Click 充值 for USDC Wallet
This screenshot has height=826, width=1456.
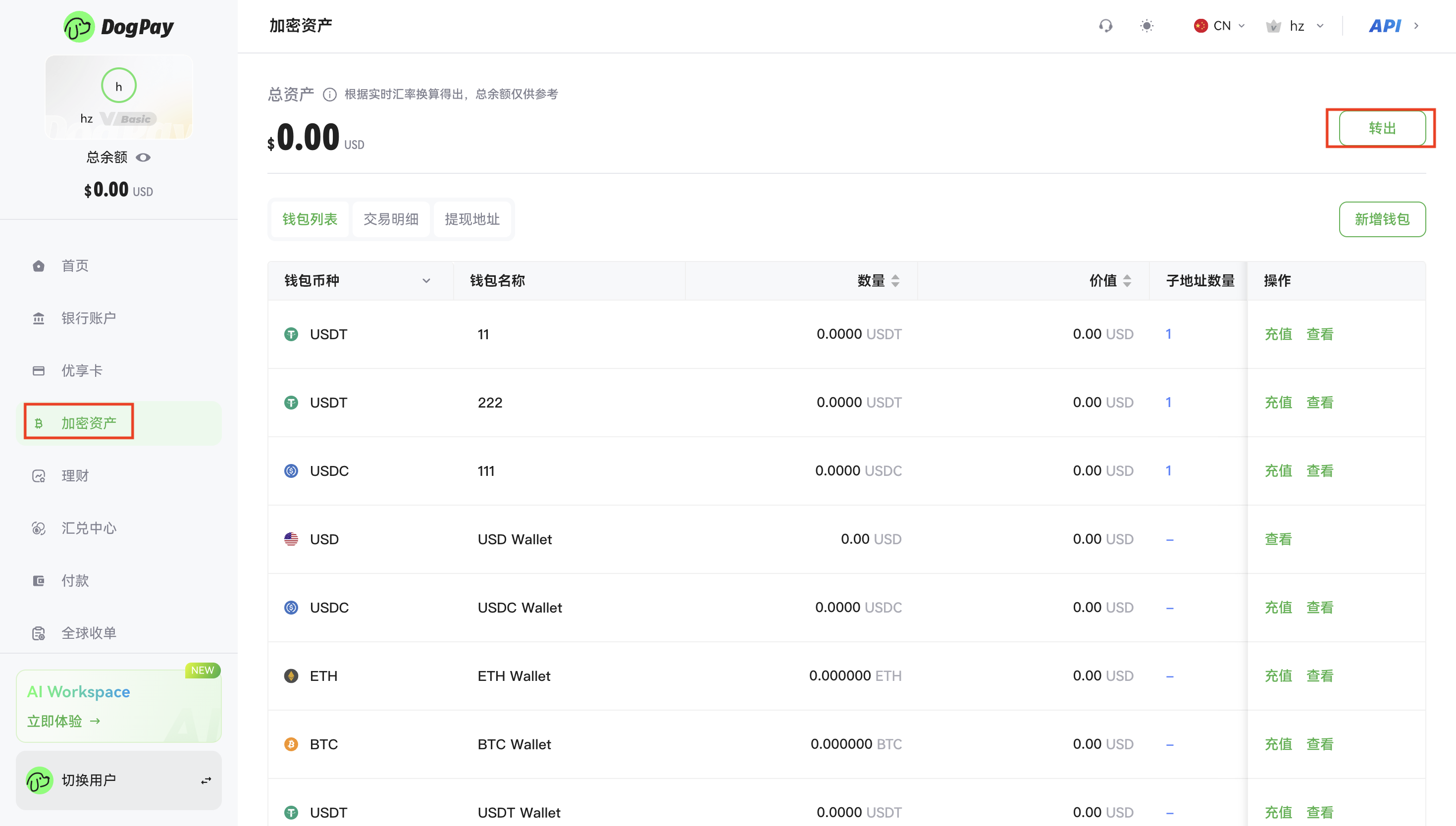pos(1279,608)
